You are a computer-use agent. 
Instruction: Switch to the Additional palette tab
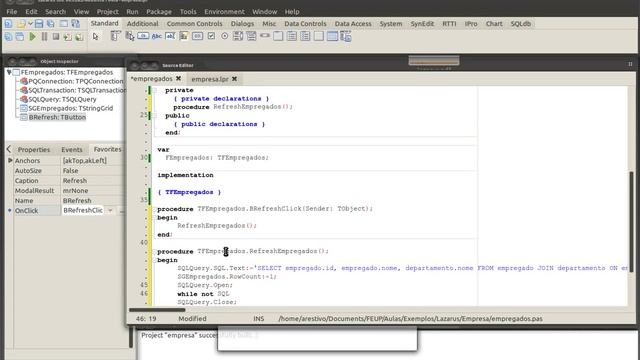pyautogui.click(x=142, y=24)
